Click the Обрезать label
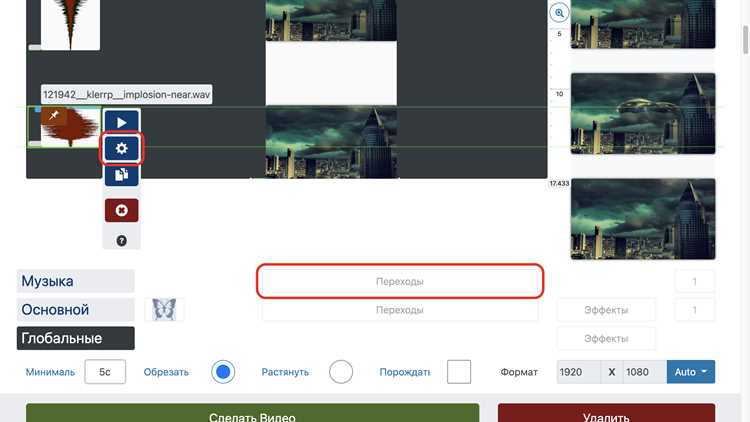The height and width of the screenshot is (422, 750). tap(166, 372)
